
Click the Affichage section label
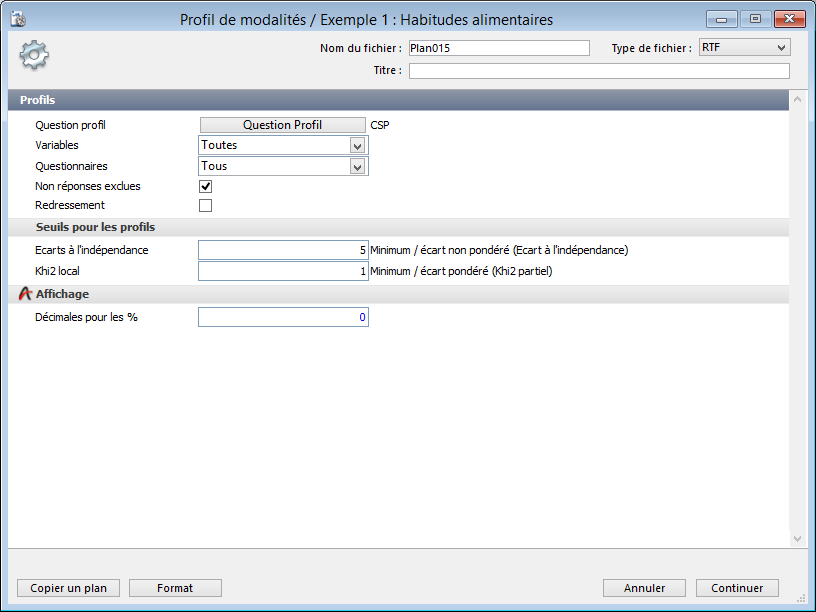62,294
